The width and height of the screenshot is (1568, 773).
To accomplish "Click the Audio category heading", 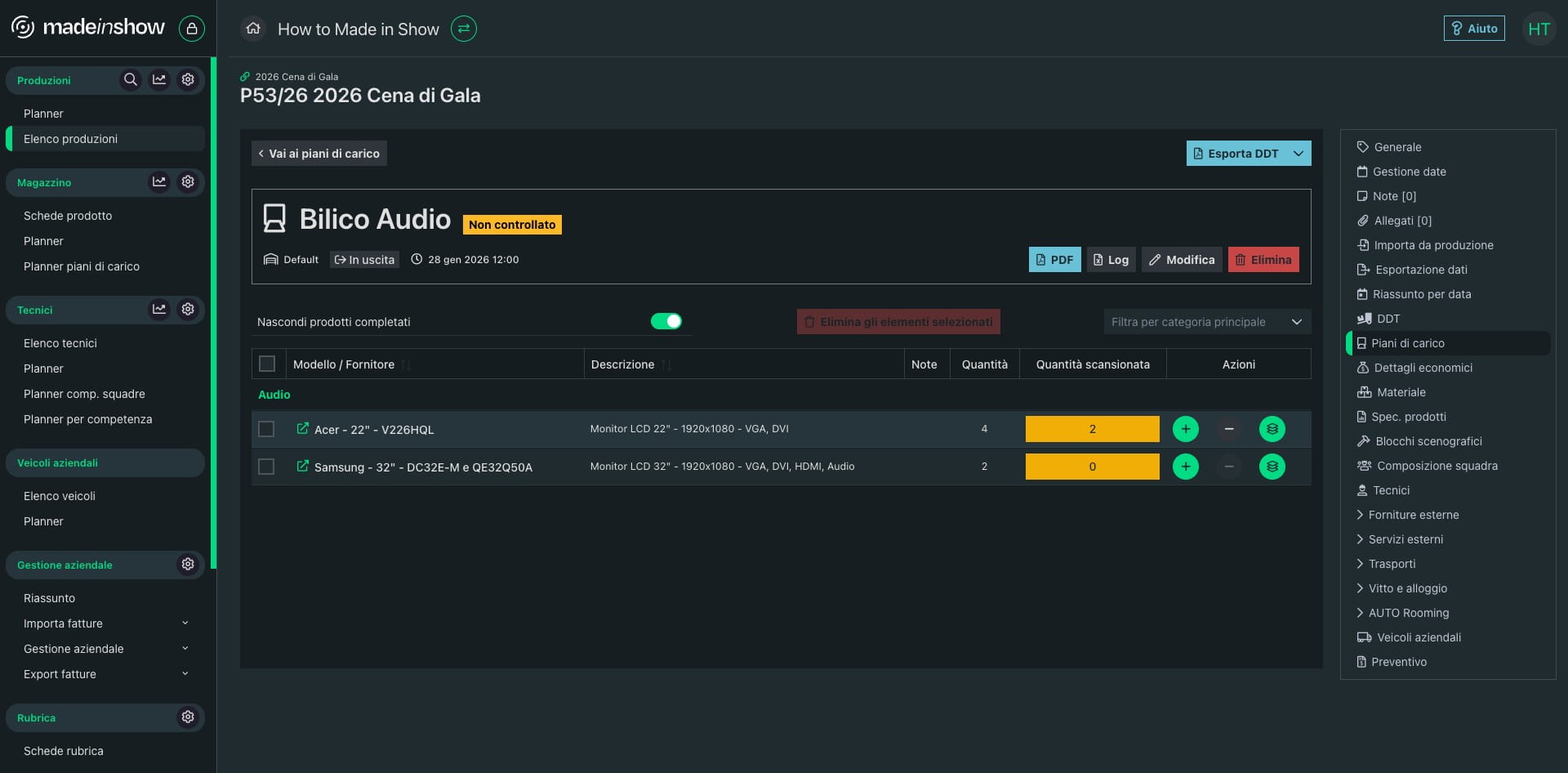I will (274, 395).
